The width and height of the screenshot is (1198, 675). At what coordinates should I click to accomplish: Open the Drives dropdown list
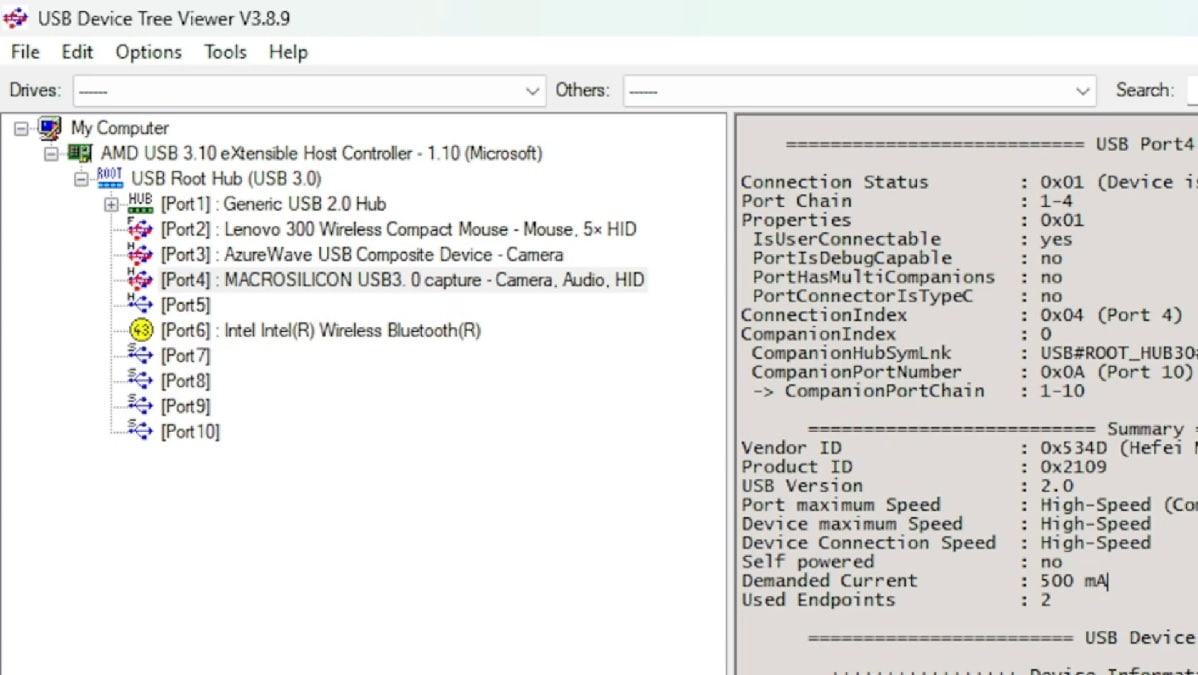(x=532, y=89)
